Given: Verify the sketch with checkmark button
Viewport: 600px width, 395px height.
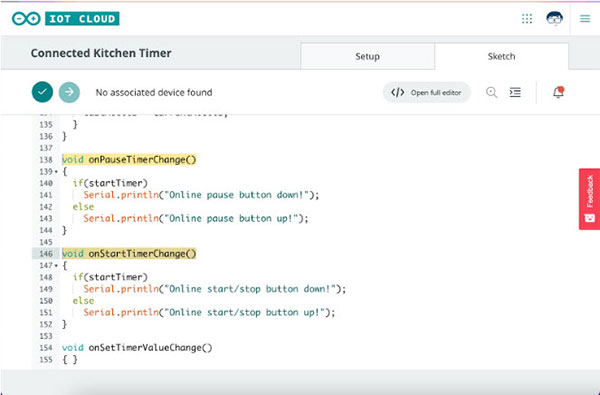Looking at the screenshot, I should (42, 92).
